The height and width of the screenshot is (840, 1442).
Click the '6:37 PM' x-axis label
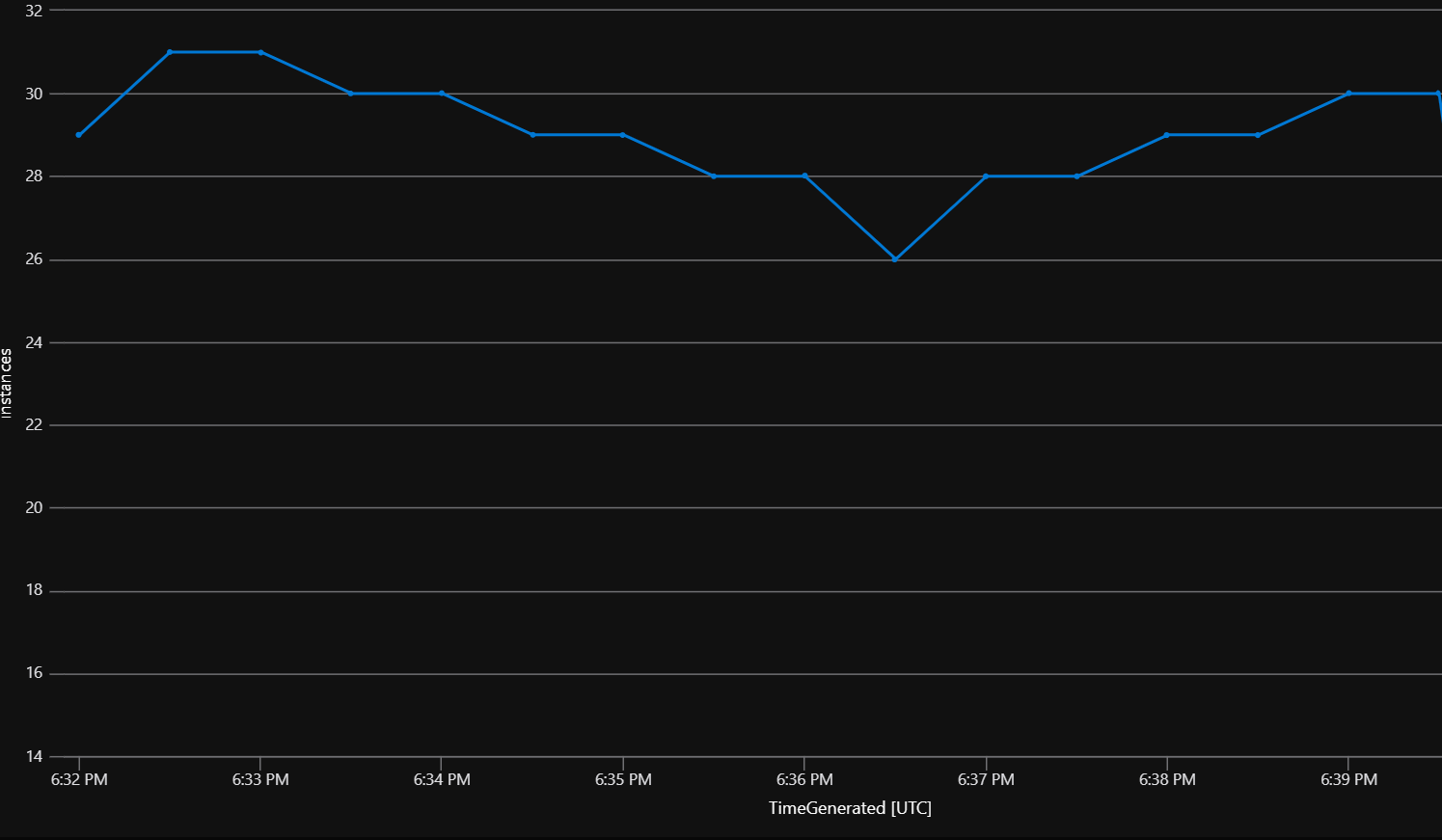986,779
